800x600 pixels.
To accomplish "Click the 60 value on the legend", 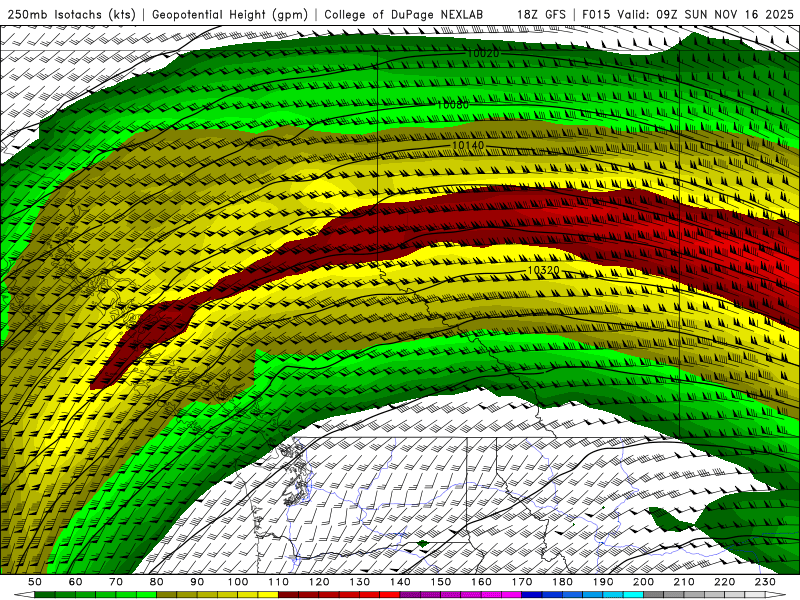I will [x=76, y=582].
